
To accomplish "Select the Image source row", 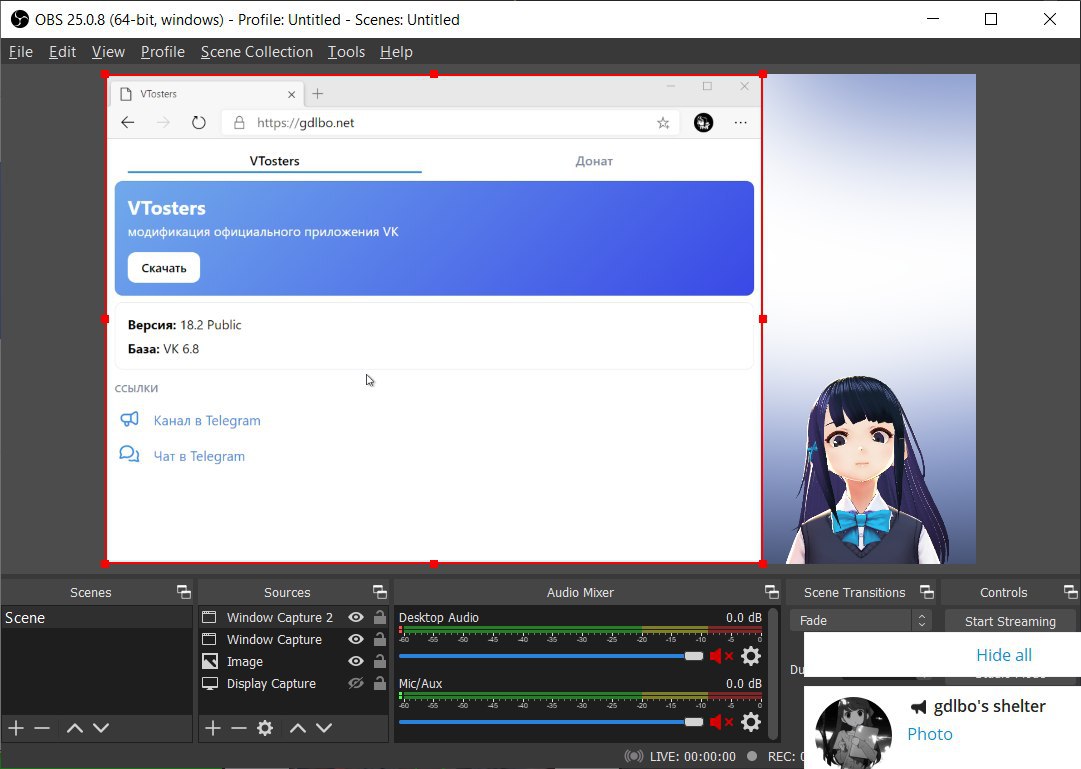I will click(x=294, y=661).
